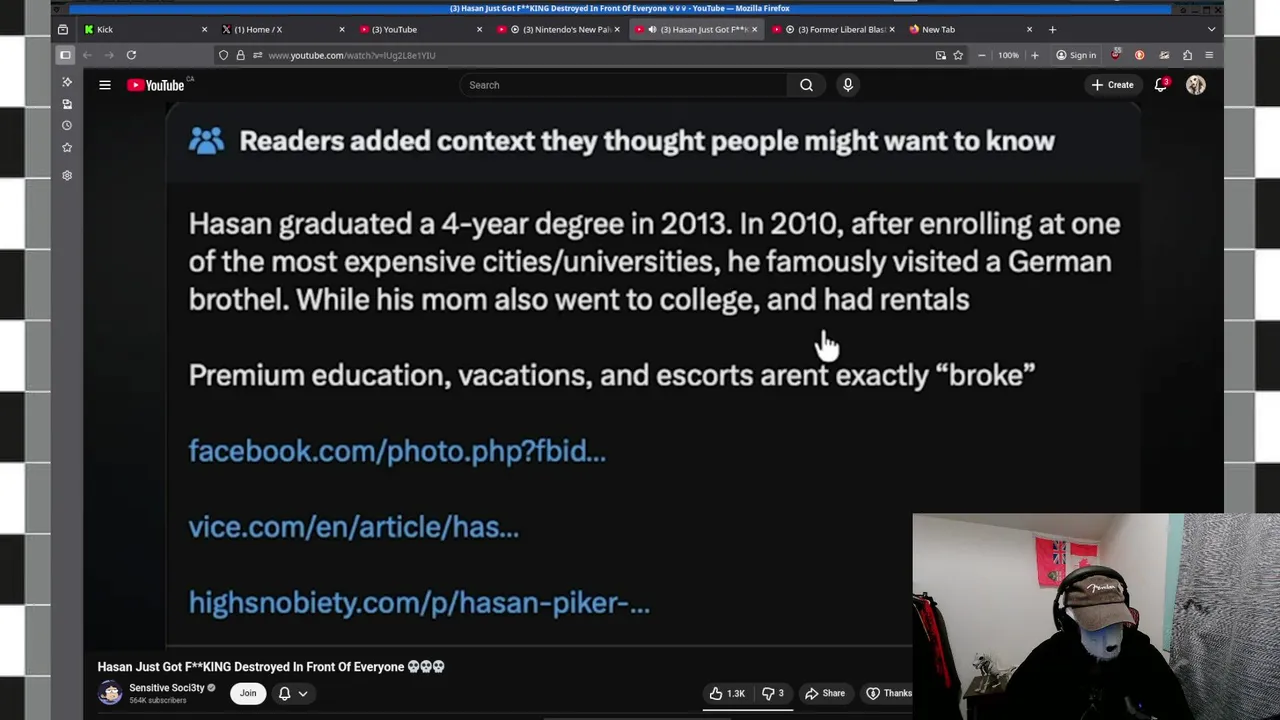This screenshot has width=1280, height=720.
Task: Switch to the New Tab tab
Action: (971, 29)
